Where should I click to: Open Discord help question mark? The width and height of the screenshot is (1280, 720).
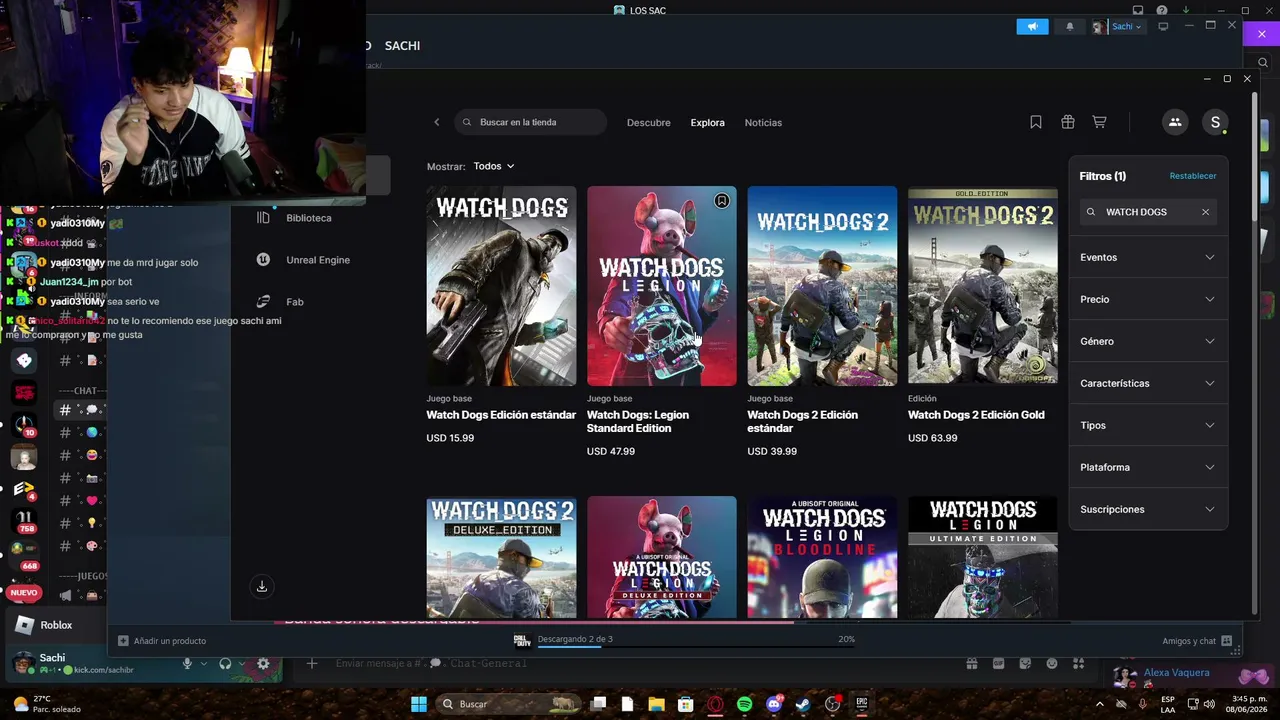(x=1162, y=10)
